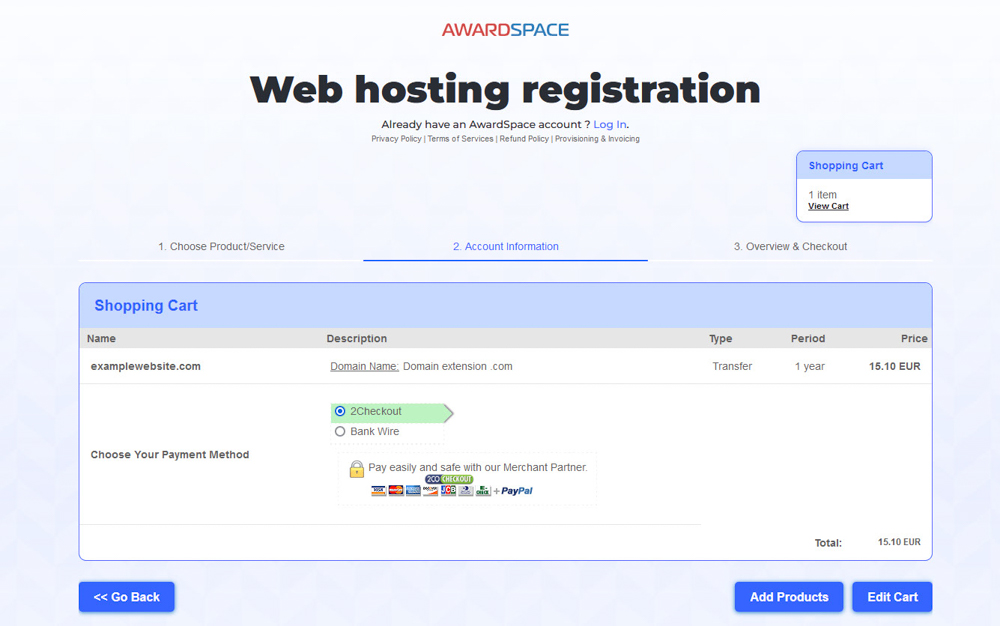Viewport: 1000px width, 626px height.
Task: Select the 2Checkout payment method
Action: [339, 412]
